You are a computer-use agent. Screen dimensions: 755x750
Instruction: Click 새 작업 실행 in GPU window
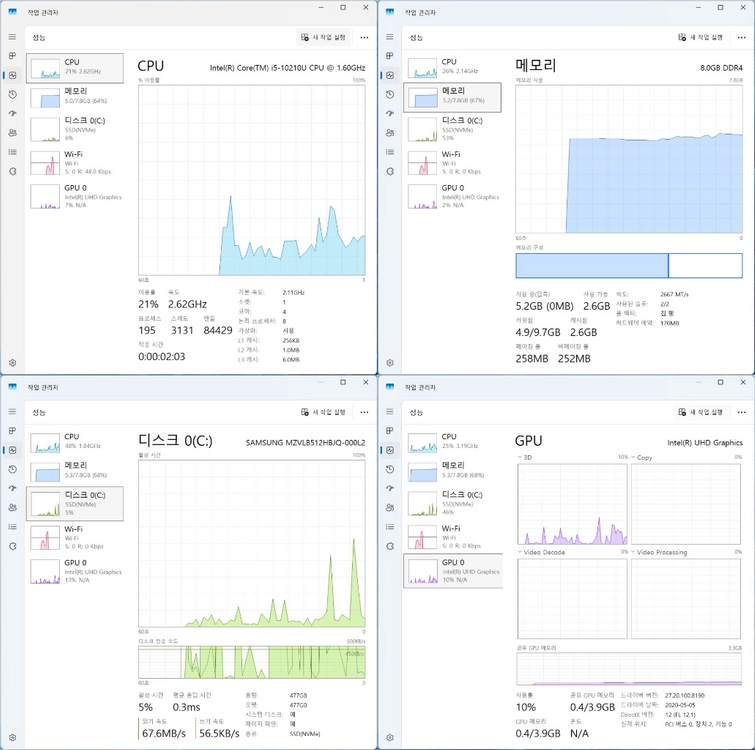click(x=701, y=412)
